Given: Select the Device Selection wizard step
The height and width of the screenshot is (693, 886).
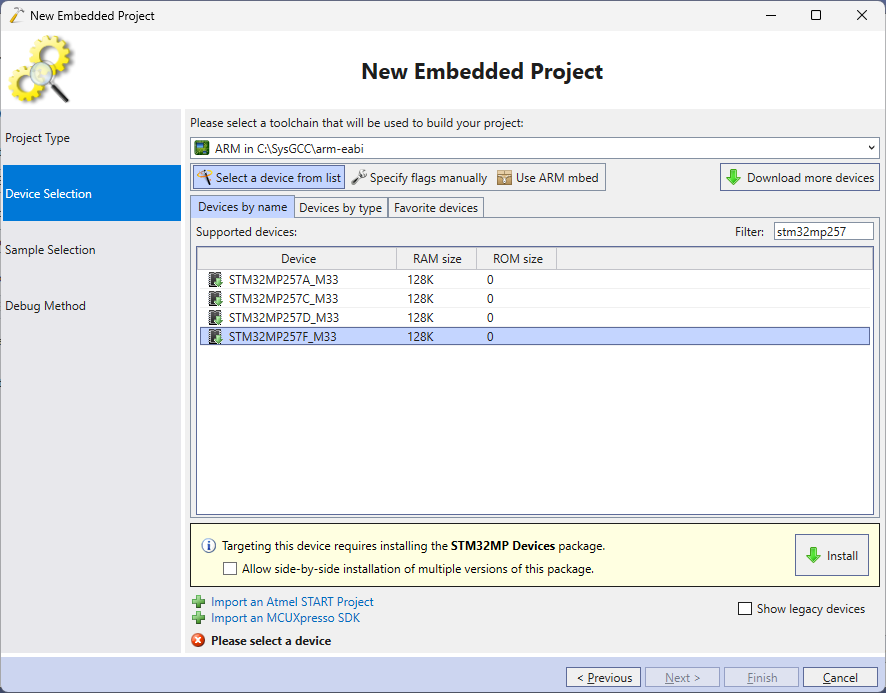Looking at the screenshot, I should click(92, 193).
